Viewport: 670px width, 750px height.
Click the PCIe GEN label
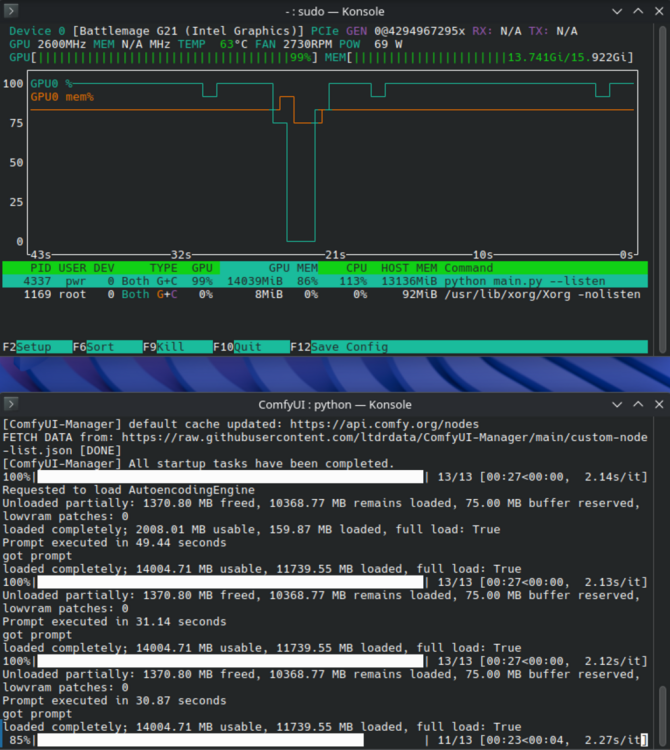[339, 31]
